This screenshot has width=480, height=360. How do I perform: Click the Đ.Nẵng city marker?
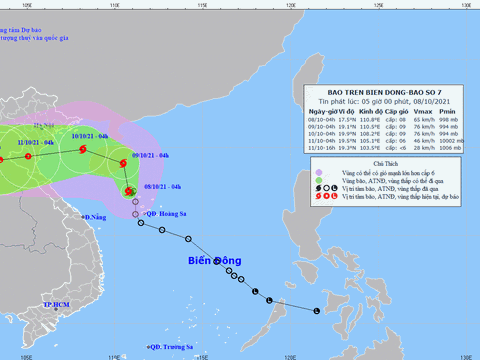[x=83, y=217]
